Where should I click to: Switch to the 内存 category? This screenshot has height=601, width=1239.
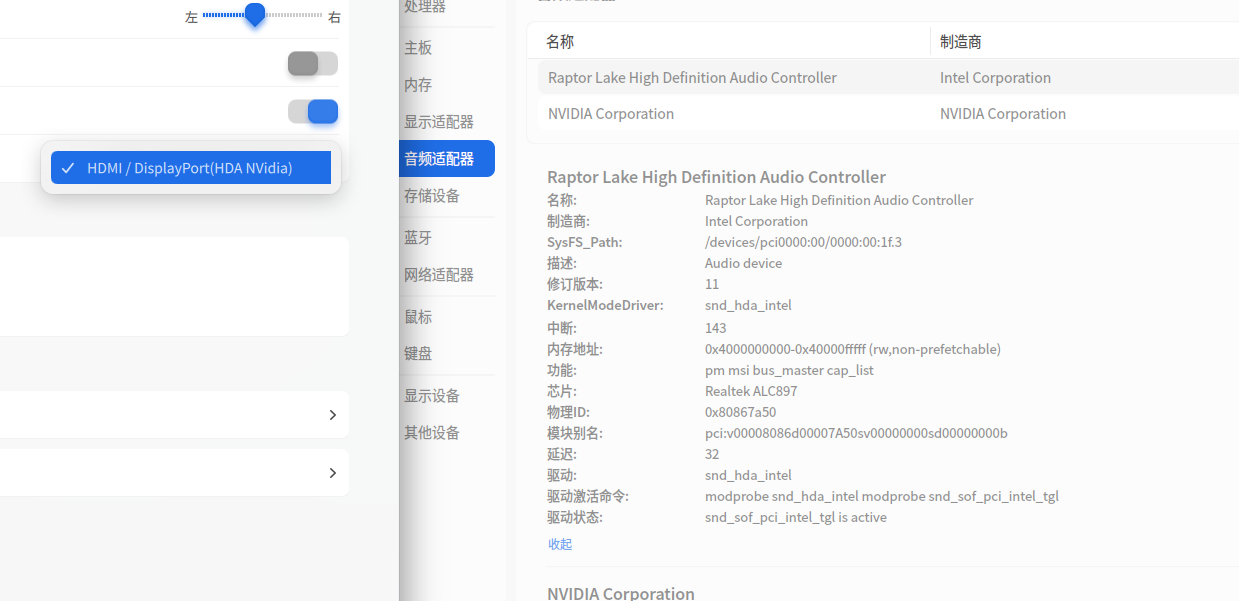coord(418,85)
